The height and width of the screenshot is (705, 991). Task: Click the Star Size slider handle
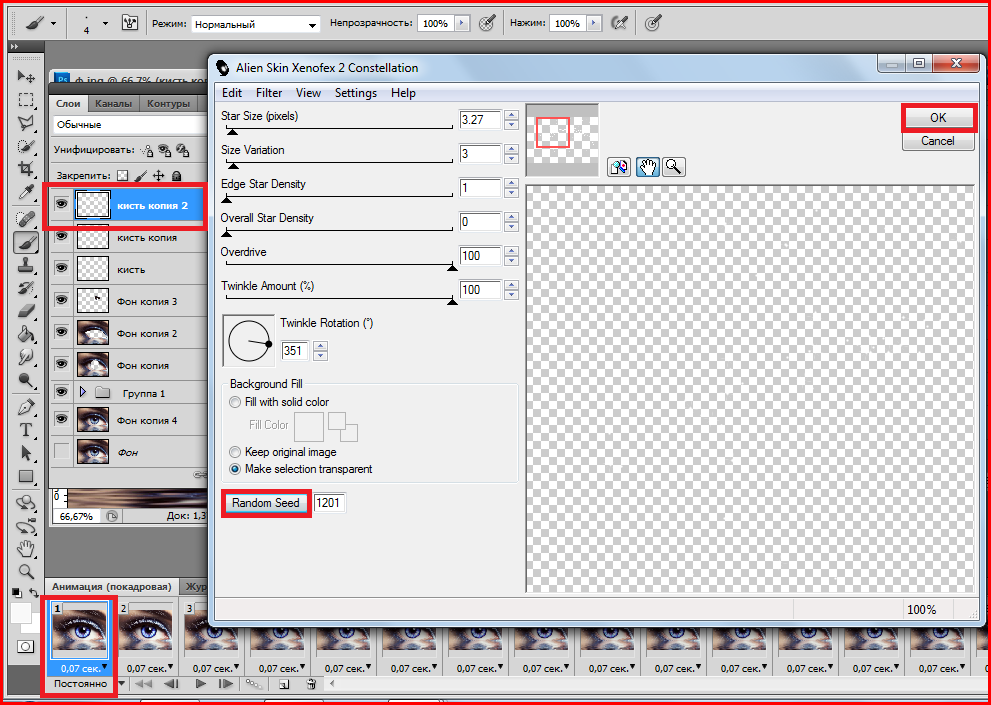[233, 132]
